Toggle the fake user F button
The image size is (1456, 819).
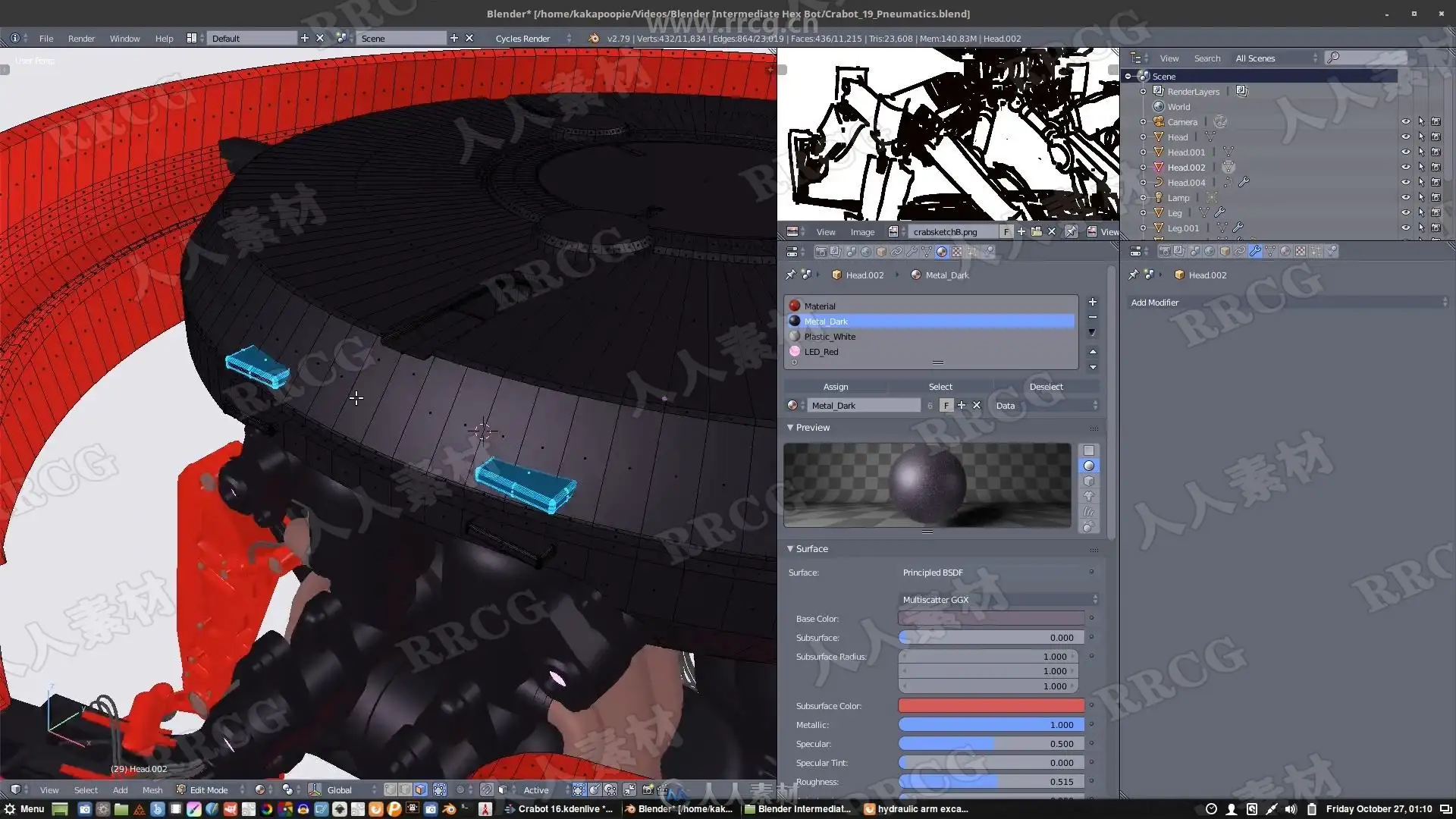[x=946, y=406]
